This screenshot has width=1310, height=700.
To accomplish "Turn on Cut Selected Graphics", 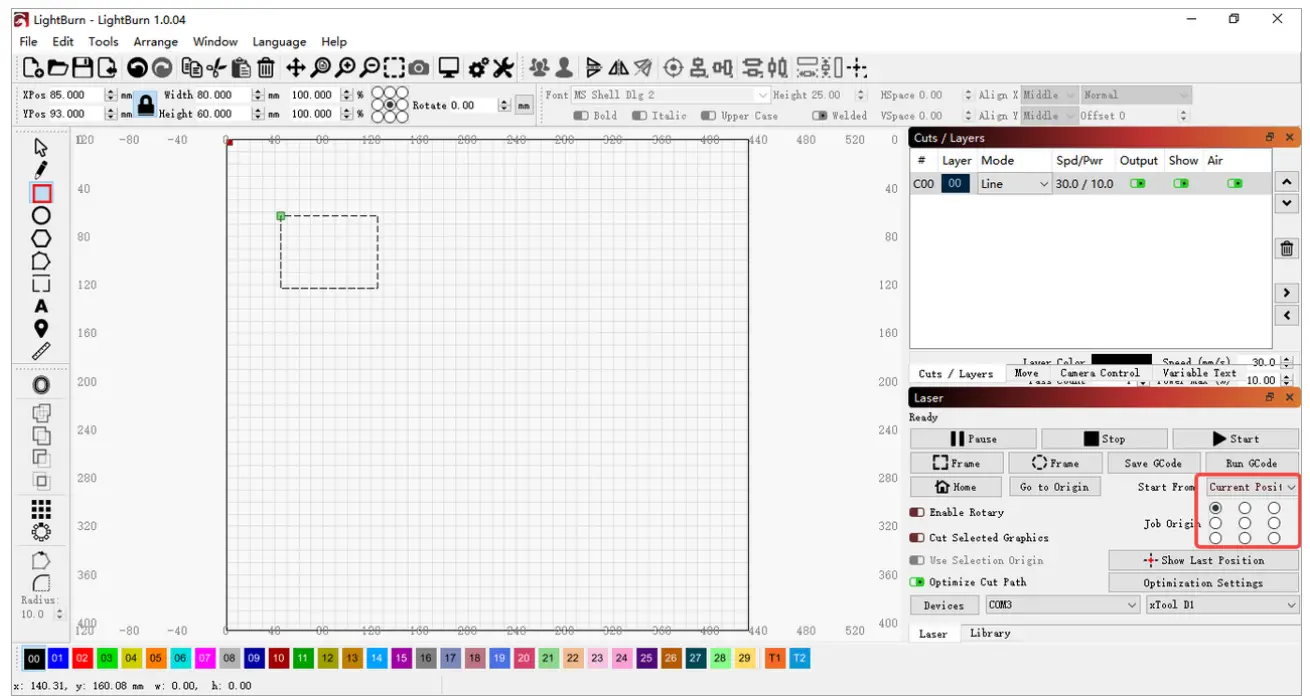I will [x=917, y=537].
